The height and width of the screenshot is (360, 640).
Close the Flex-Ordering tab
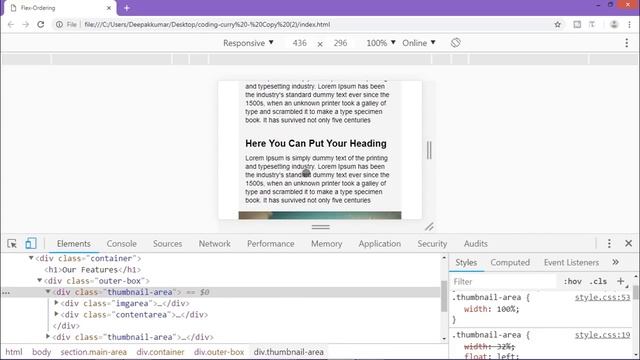[x=109, y=8]
